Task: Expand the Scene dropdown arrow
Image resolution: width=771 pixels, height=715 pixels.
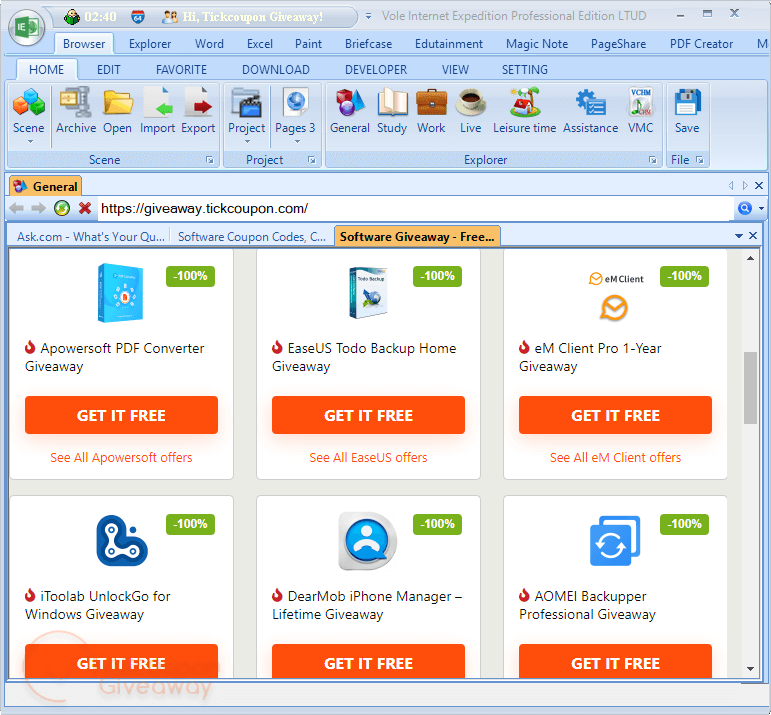Action: 30,142
